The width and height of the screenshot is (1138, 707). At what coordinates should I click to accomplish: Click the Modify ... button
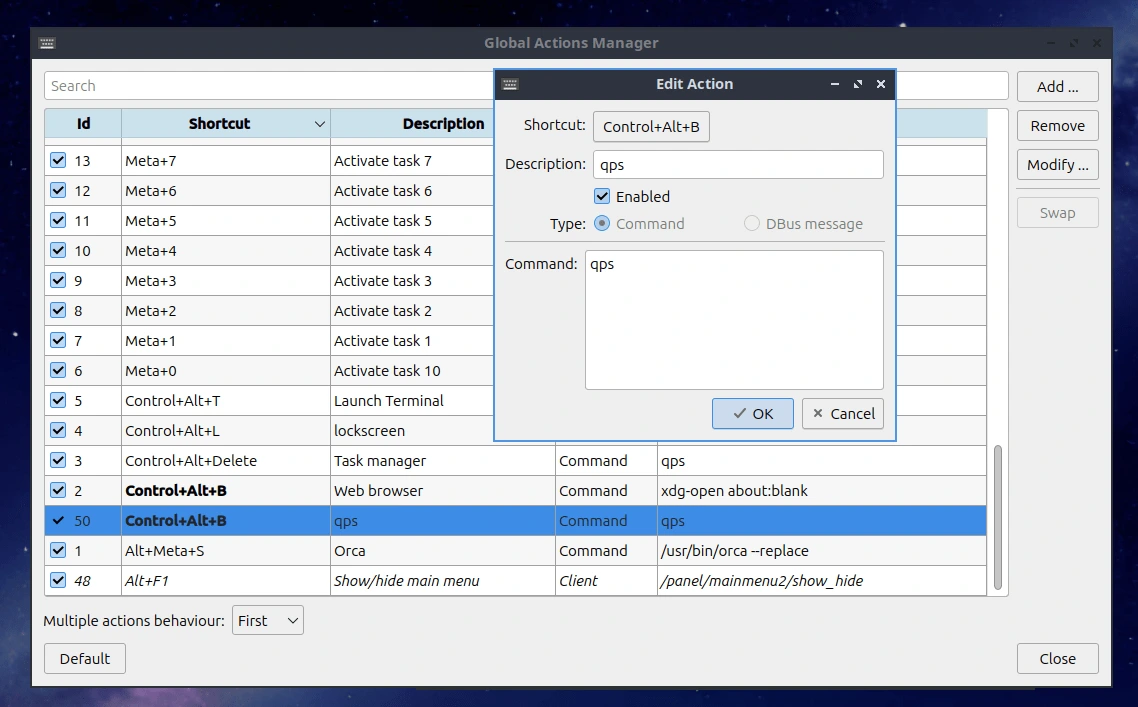(1057, 165)
